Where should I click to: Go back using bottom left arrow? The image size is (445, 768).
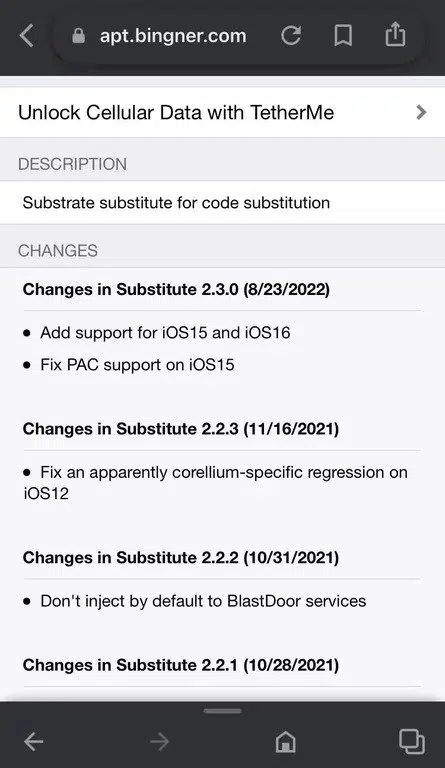pos(33,742)
